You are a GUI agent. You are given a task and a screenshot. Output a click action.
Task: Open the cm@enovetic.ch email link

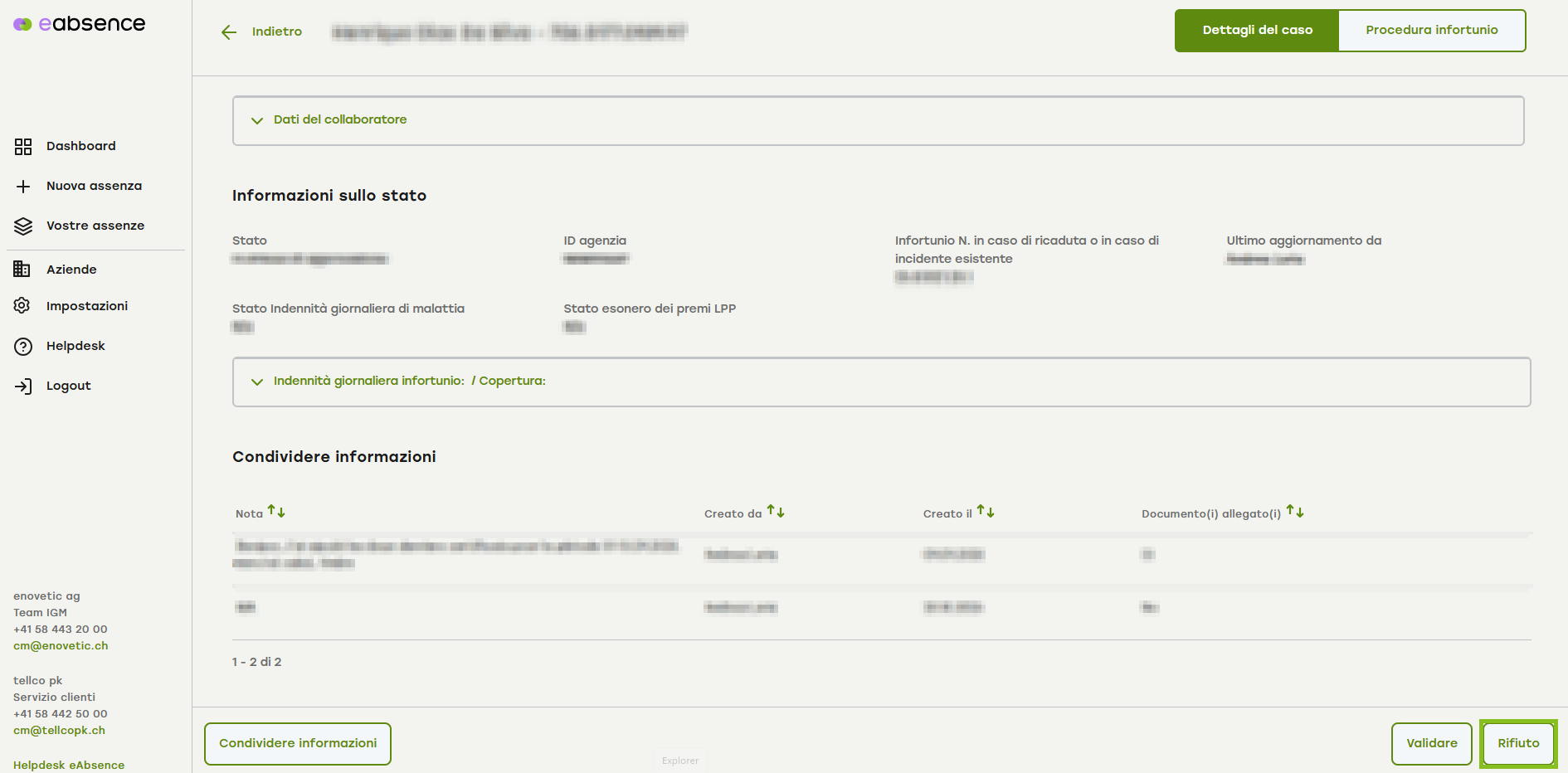click(61, 646)
